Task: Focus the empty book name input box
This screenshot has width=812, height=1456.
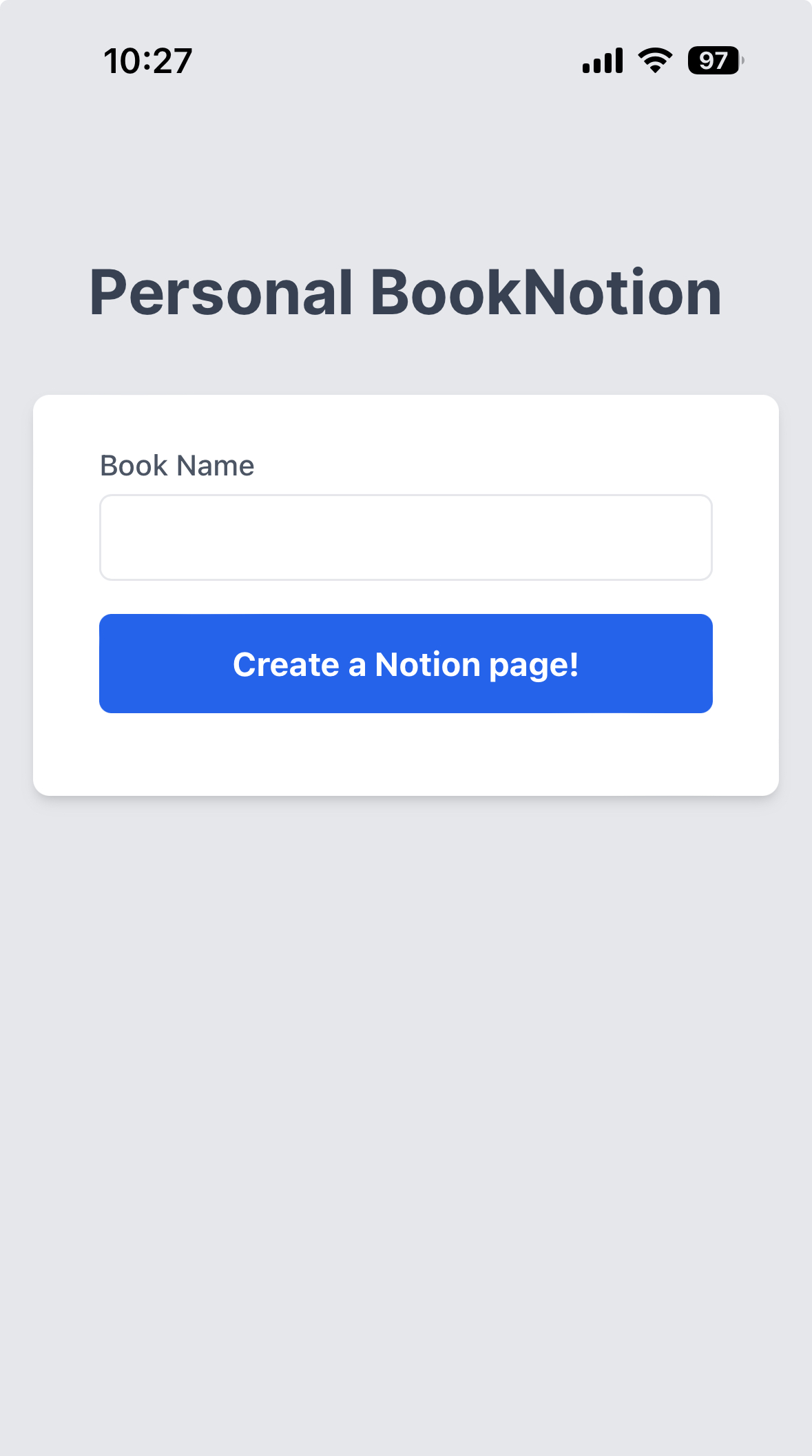Action: (406, 537)
